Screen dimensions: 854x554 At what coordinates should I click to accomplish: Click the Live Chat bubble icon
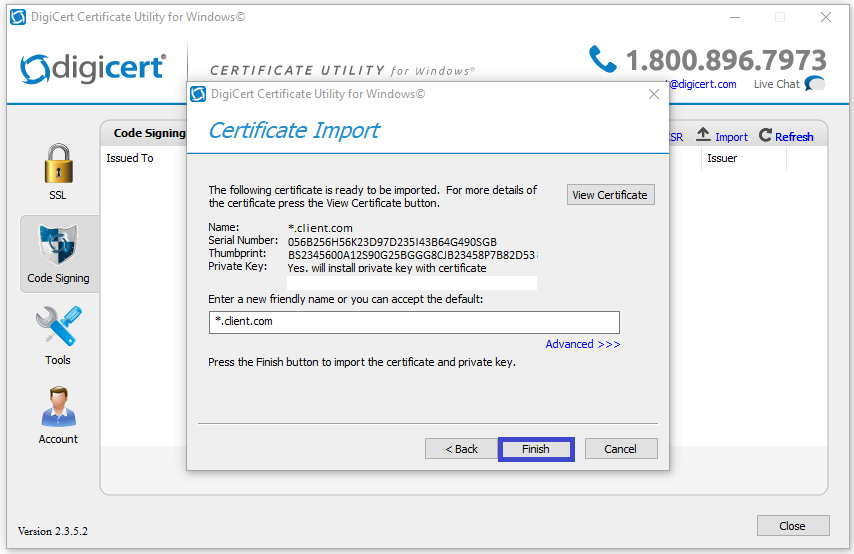[815, 84]
